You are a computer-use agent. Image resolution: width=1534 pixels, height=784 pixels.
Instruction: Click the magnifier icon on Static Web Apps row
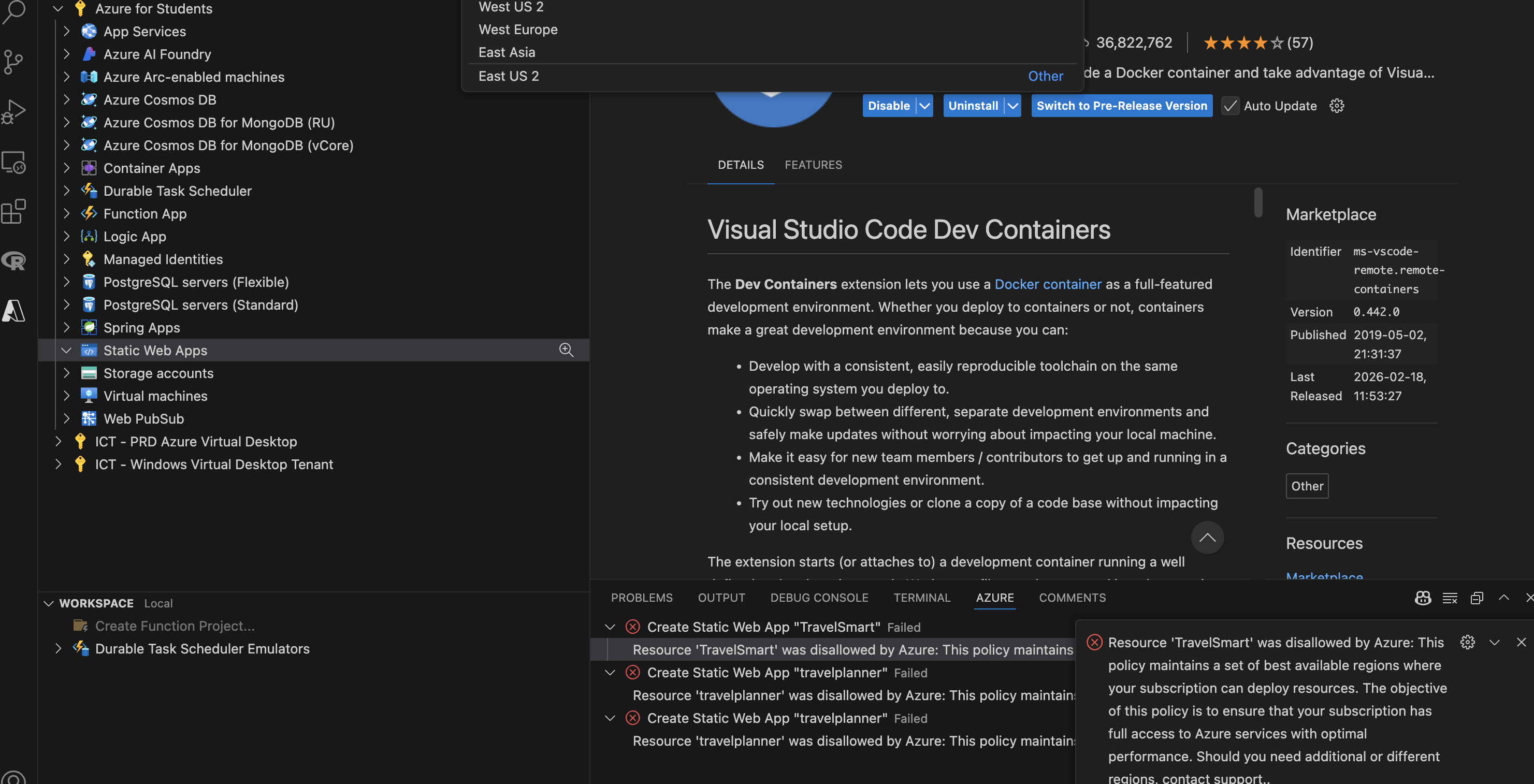(x=566, y=350)
